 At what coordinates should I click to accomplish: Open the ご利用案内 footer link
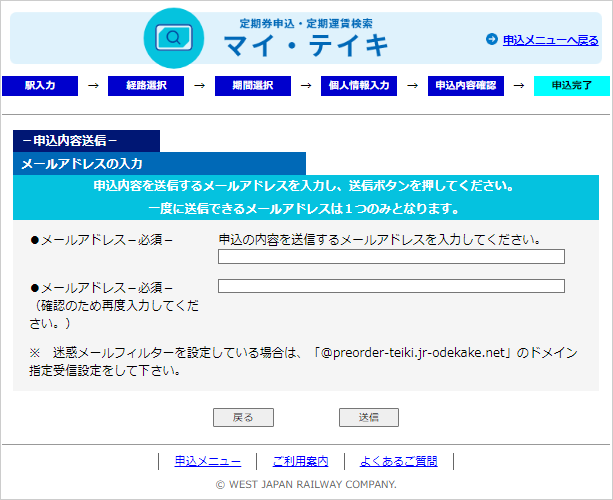[x=300, y=461]
